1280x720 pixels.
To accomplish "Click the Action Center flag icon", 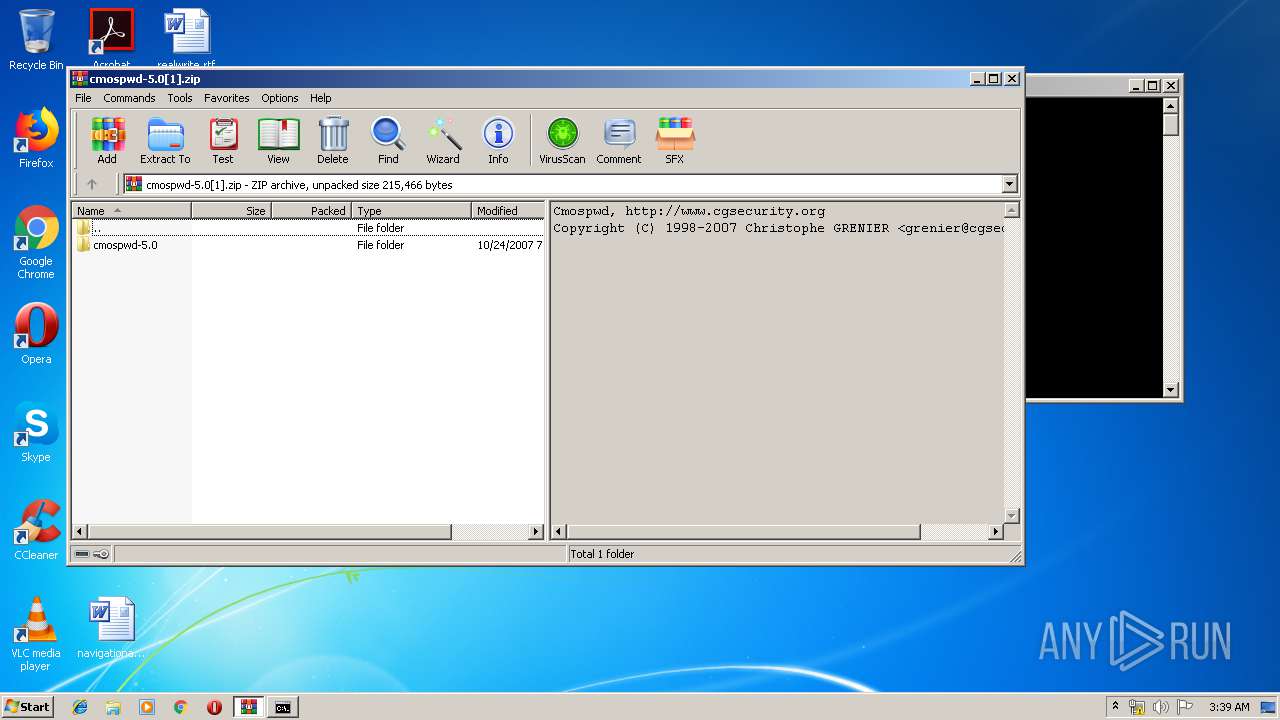I will click(x=1184, y=707).
